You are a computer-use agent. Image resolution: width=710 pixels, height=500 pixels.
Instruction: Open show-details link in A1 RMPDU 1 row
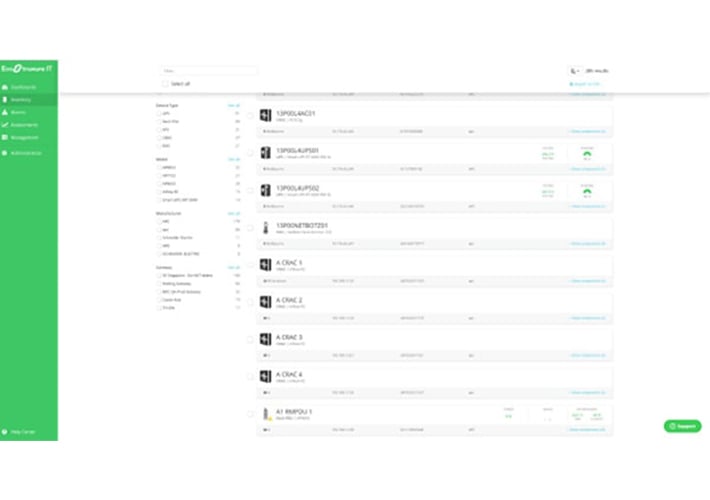point(587,429)
